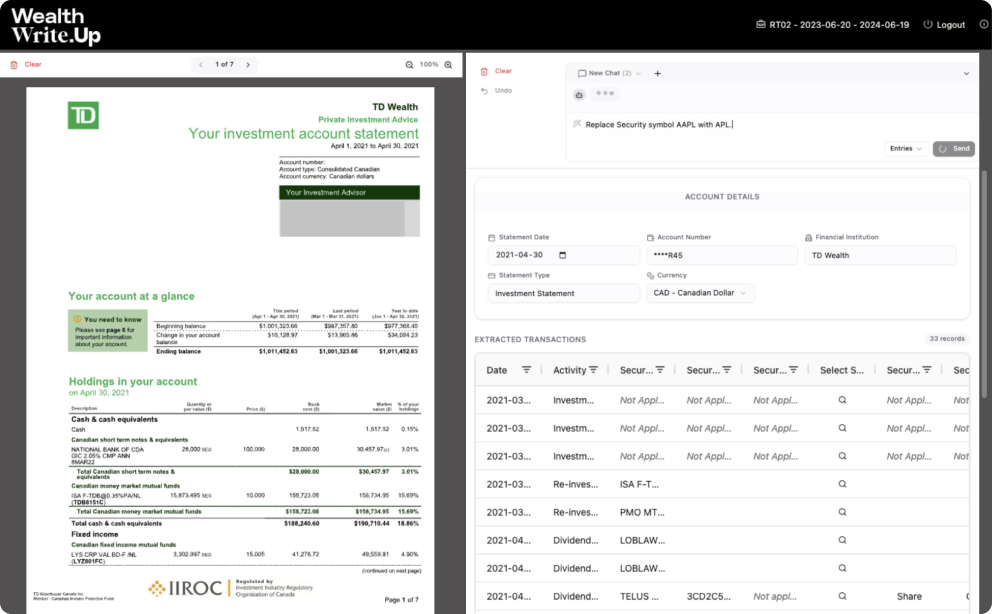Click the 100% zoom level text

coord(429,64)
